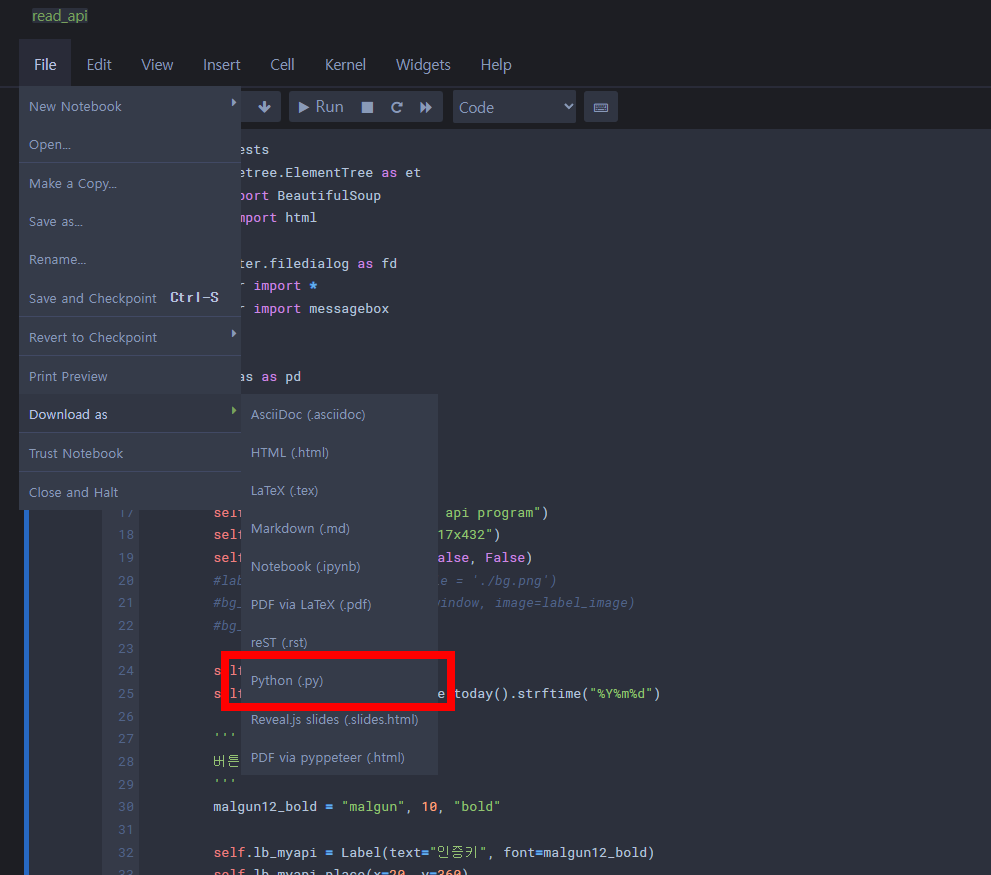This screenshot has width=991, height=875.
Task: Choose Rename... in File menu
Action: (130, 259)
